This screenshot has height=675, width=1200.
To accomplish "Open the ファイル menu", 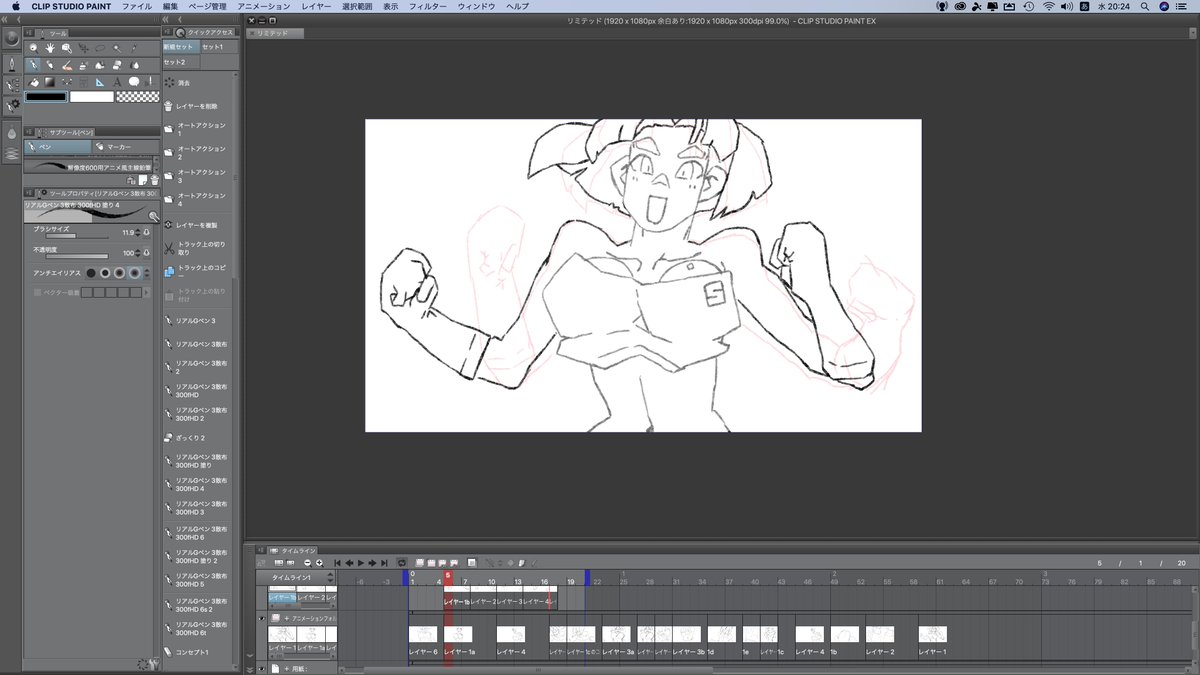I will point(137,6).
